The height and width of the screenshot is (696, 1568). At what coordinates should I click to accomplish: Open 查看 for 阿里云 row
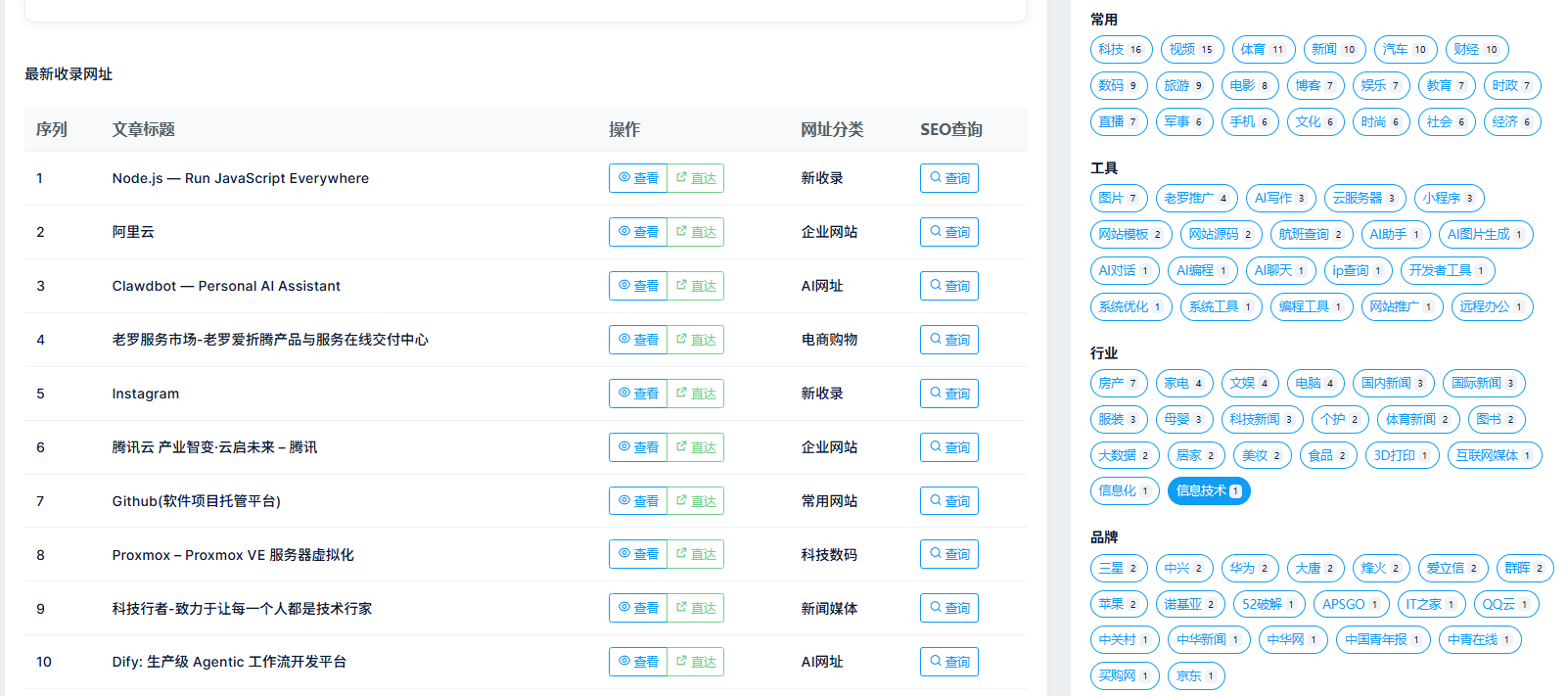tap(638, 232)
